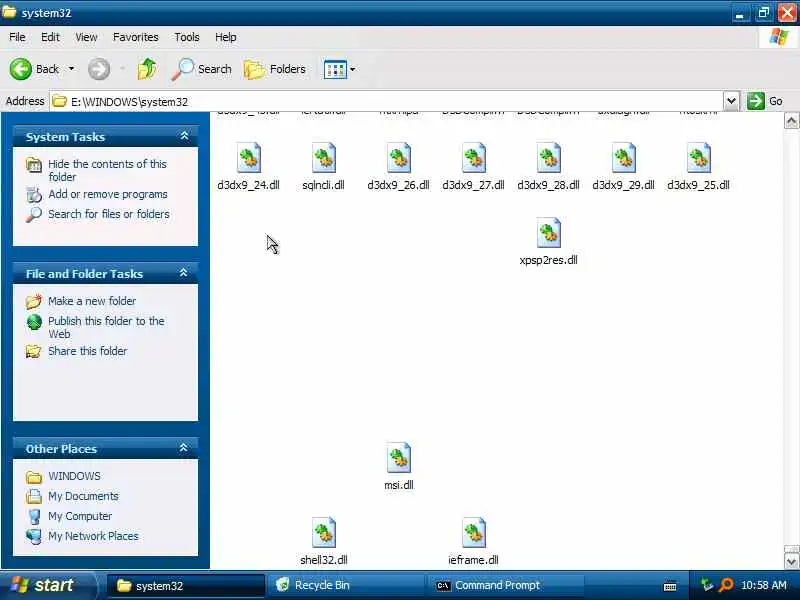800x600 pixels.
Task: Click Hide the contents of this folder
Action: [107, 170]
